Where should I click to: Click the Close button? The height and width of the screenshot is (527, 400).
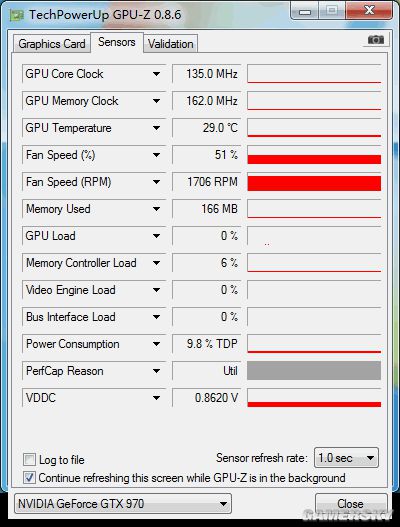350,503
